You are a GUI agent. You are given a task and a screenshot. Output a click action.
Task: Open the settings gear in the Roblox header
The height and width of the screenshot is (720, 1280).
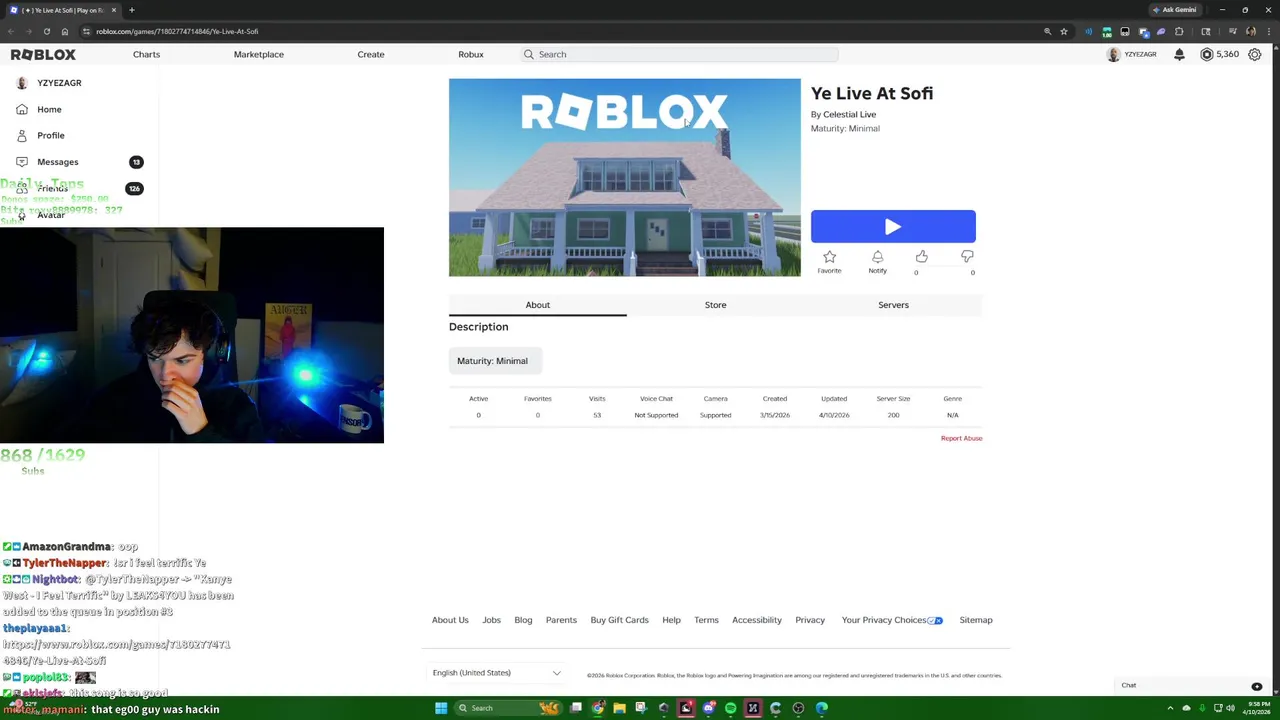pos(1255,54)
